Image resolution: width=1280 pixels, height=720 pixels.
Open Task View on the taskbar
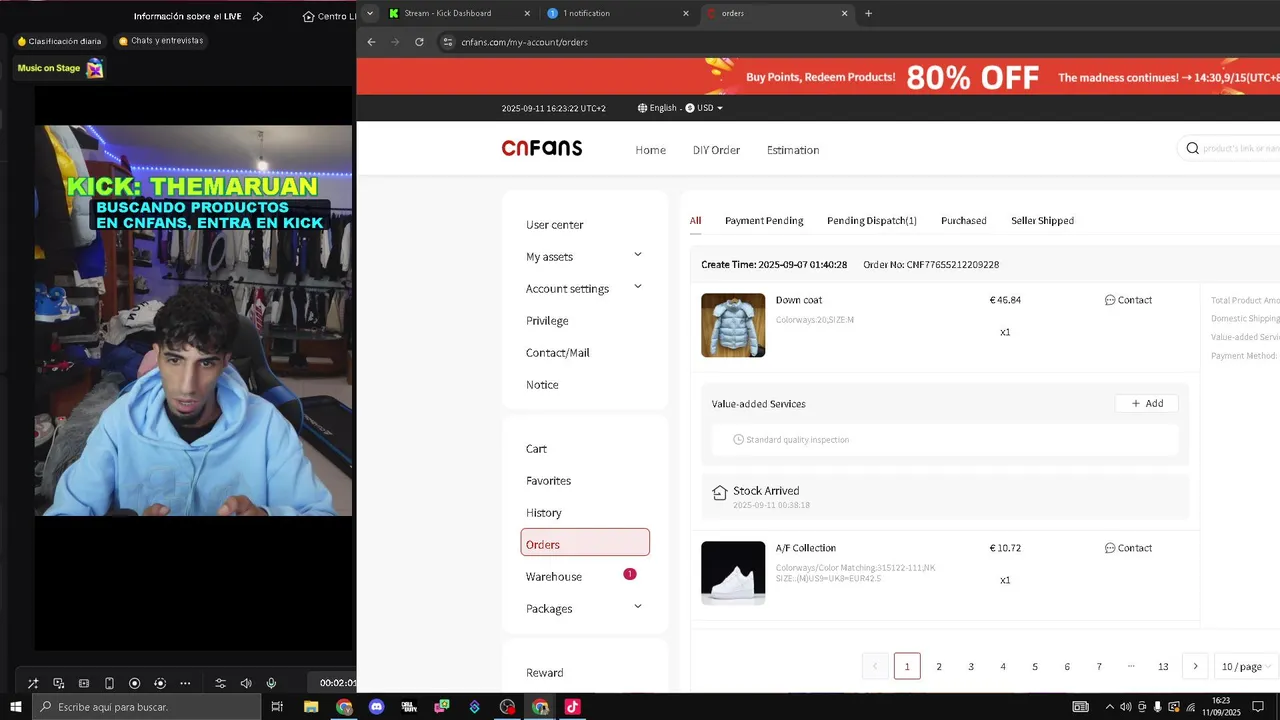pos(277,707)
